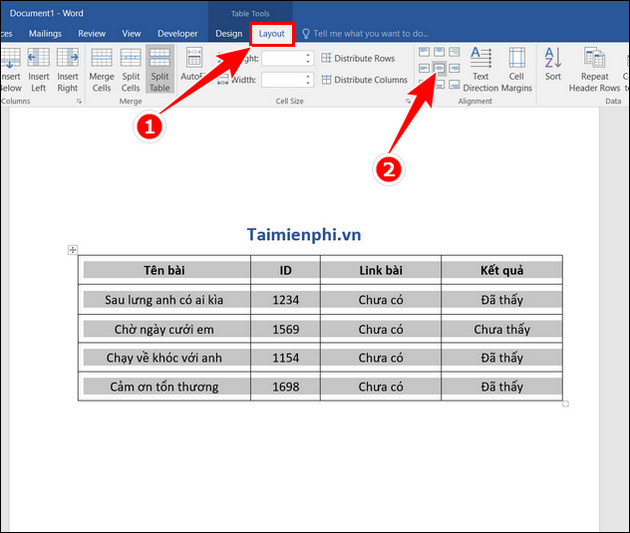Click the 'Tên bài' header cell
The image size is (630, 533).
(164, 270)
